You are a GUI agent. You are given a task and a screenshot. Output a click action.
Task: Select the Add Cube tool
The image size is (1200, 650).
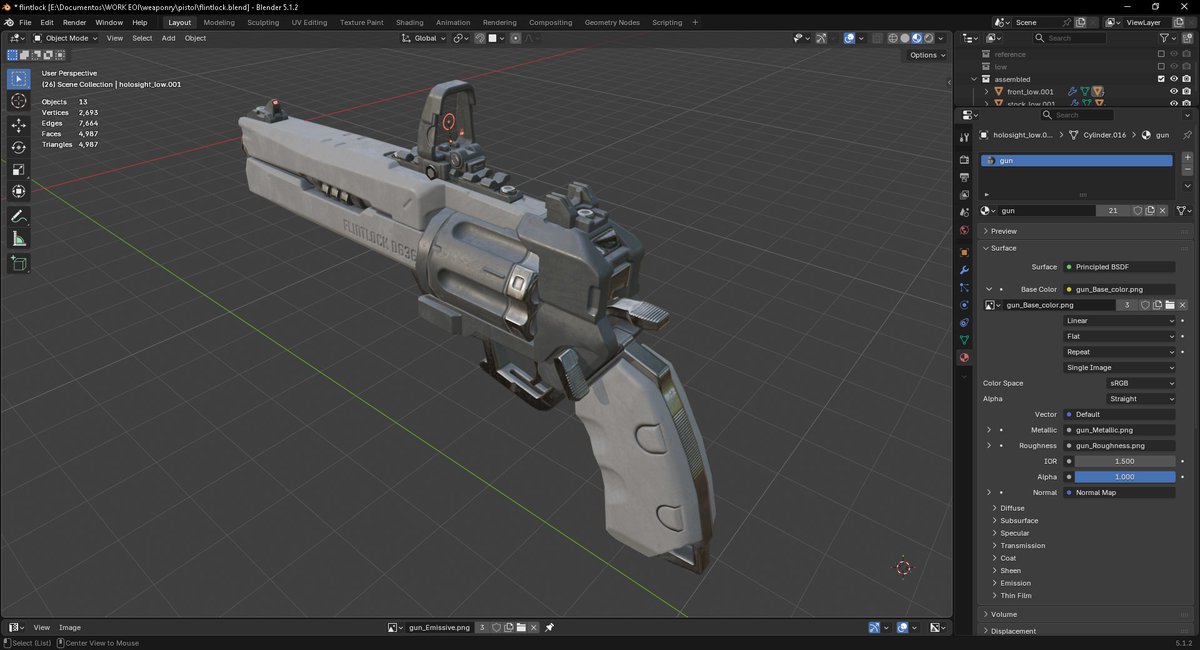tap(19, 263)
